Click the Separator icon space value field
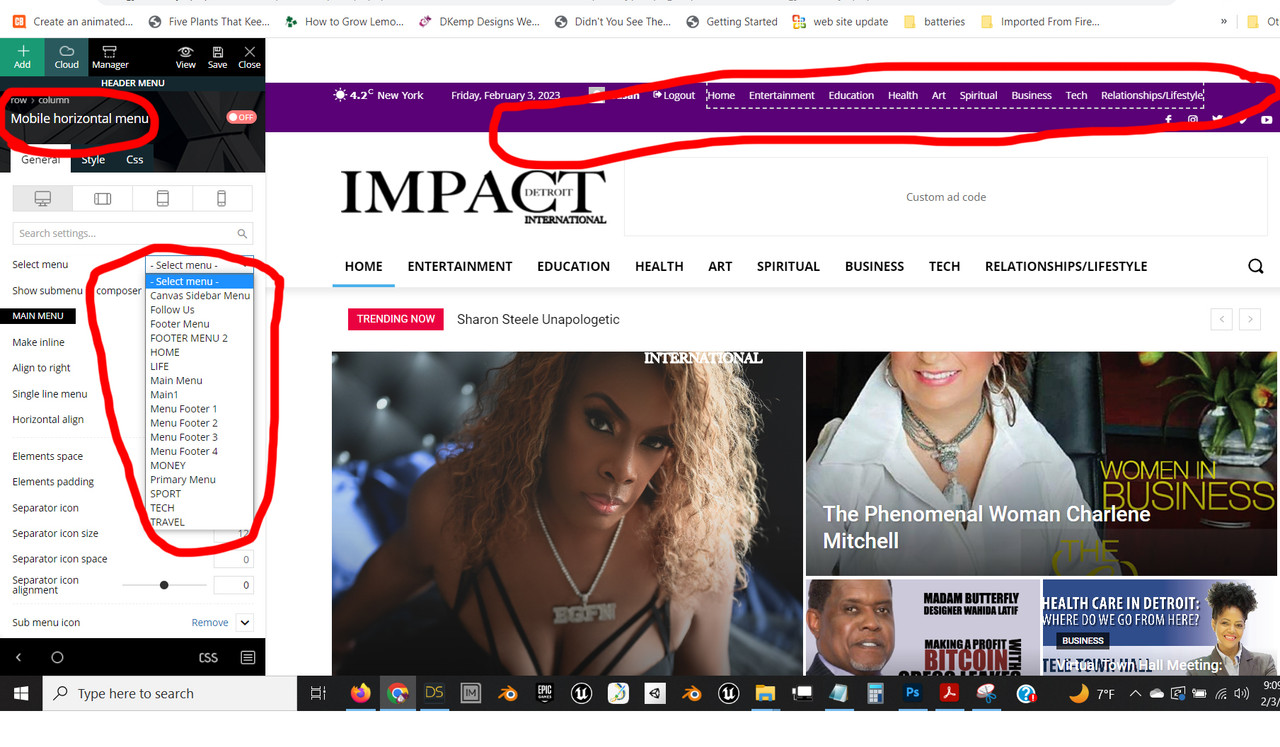1280x747 pixels. [x=234, y=559]
